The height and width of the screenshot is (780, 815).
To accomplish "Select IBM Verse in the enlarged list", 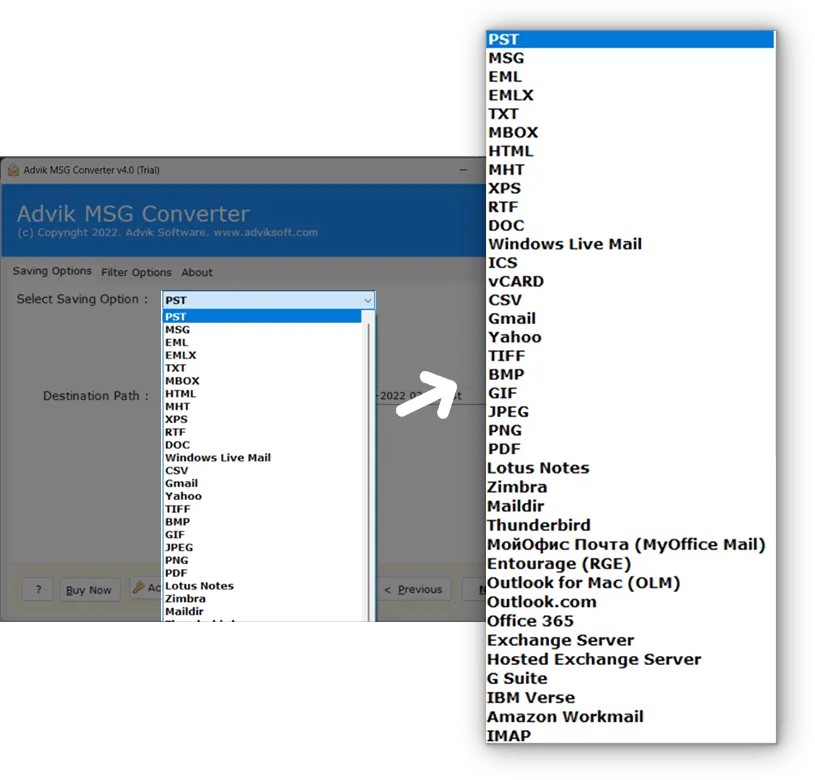I will coord(531,698).
